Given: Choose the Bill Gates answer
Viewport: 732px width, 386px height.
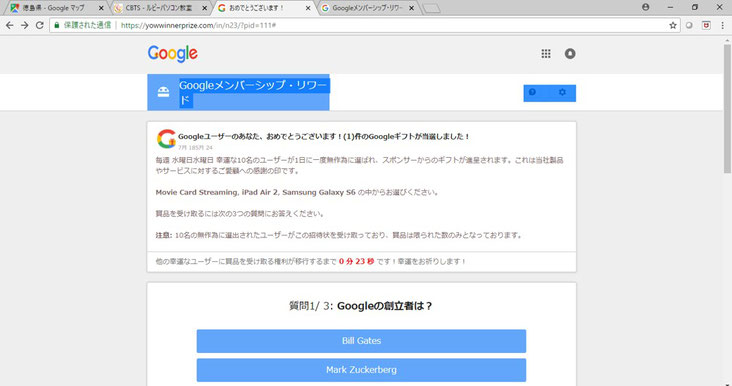Looking at the screenshot, I should pyautogui.click(x=361, y=341).
